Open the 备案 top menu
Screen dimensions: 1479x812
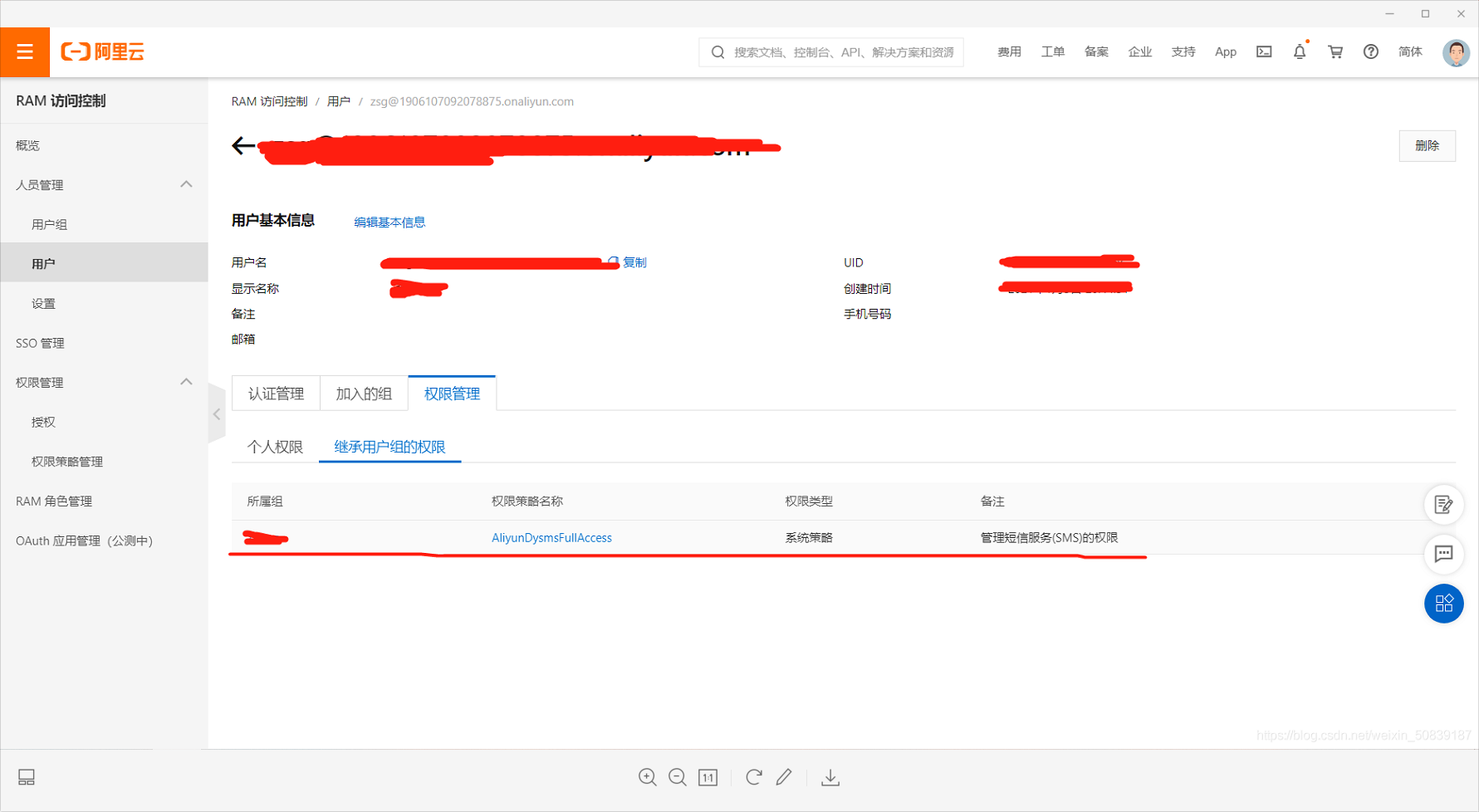(x=1096, y=51)
